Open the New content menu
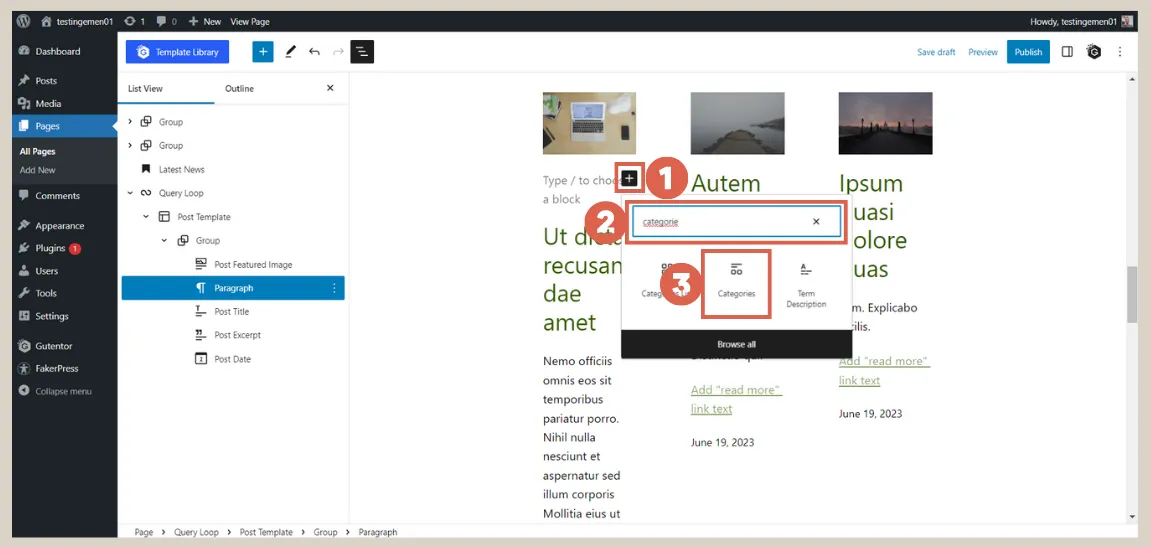The image size is (1151, 547). 205,21
